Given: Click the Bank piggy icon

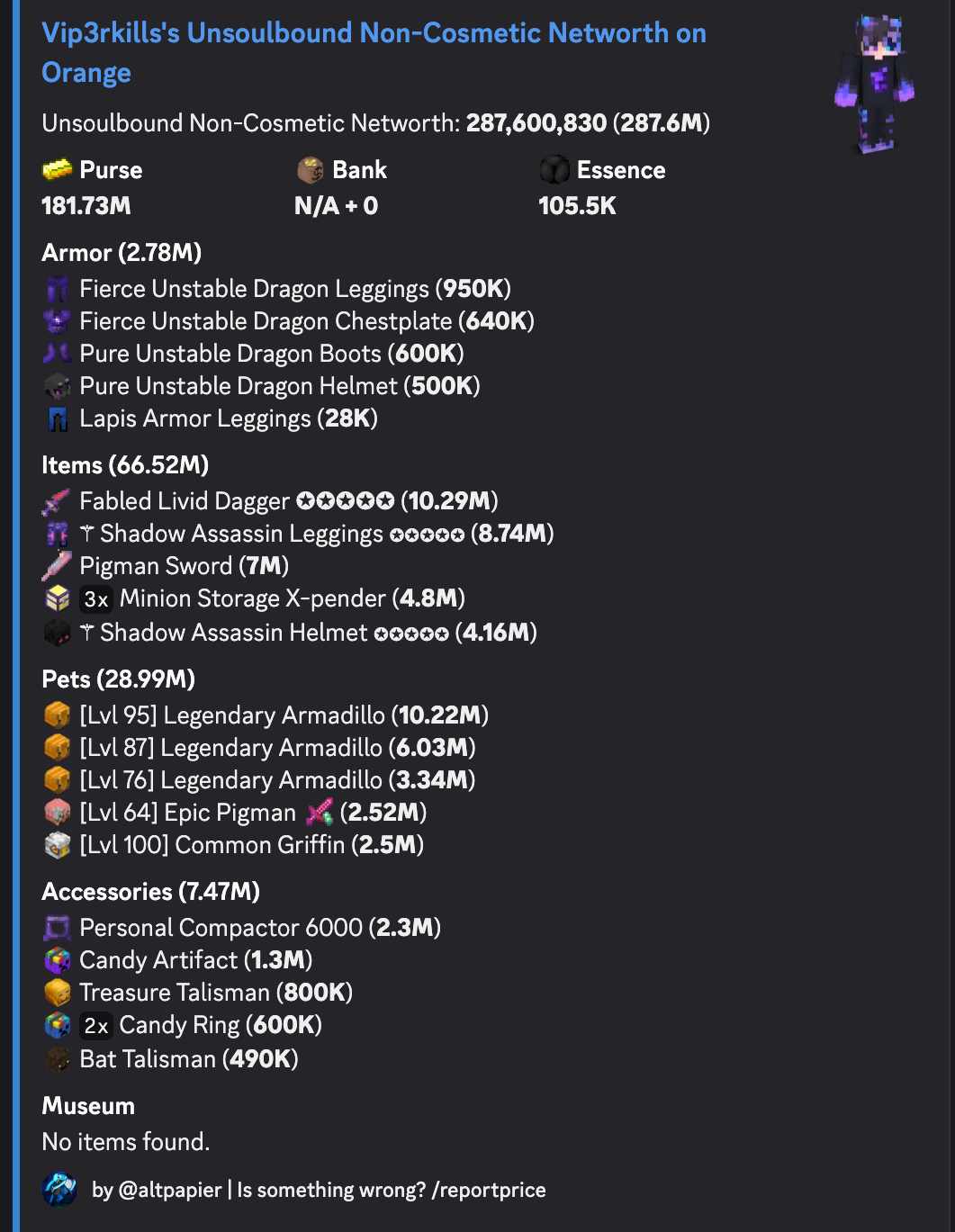Looking at the screenshot, I should [311, 169].
